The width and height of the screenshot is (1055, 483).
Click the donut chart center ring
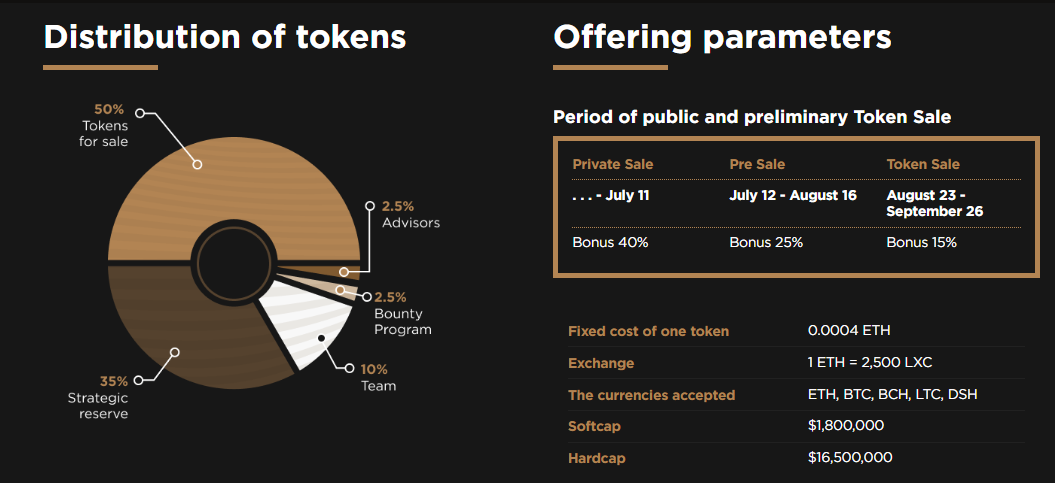pyautogui.click(x=232, y=264)
